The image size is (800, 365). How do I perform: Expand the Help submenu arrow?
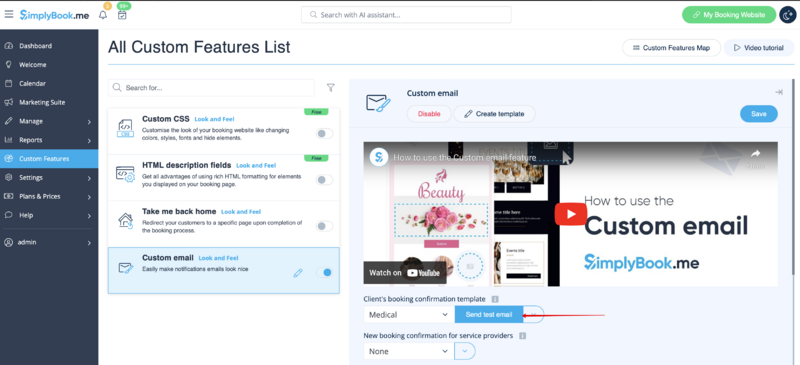click(x=89, y=215)
